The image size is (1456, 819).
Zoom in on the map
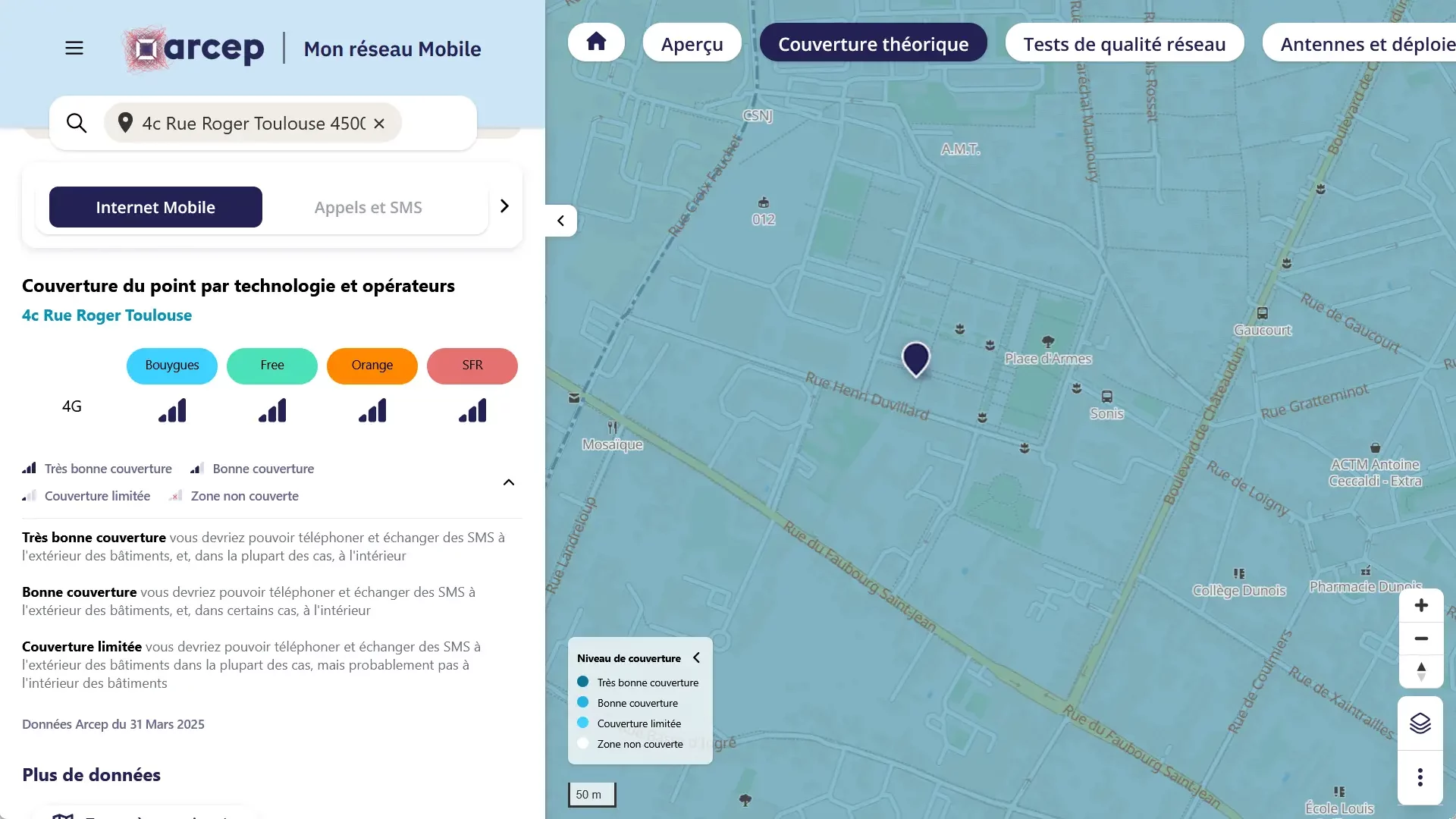click(x=1421, y=605)
